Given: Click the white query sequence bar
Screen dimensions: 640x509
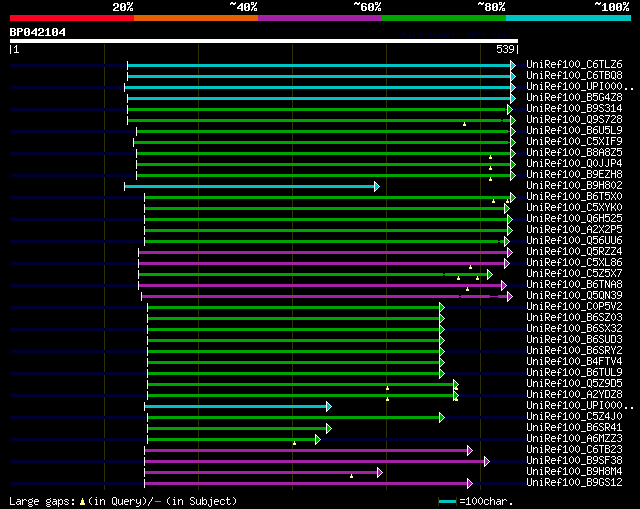Looking at the screenshot, I should point(264,41).
